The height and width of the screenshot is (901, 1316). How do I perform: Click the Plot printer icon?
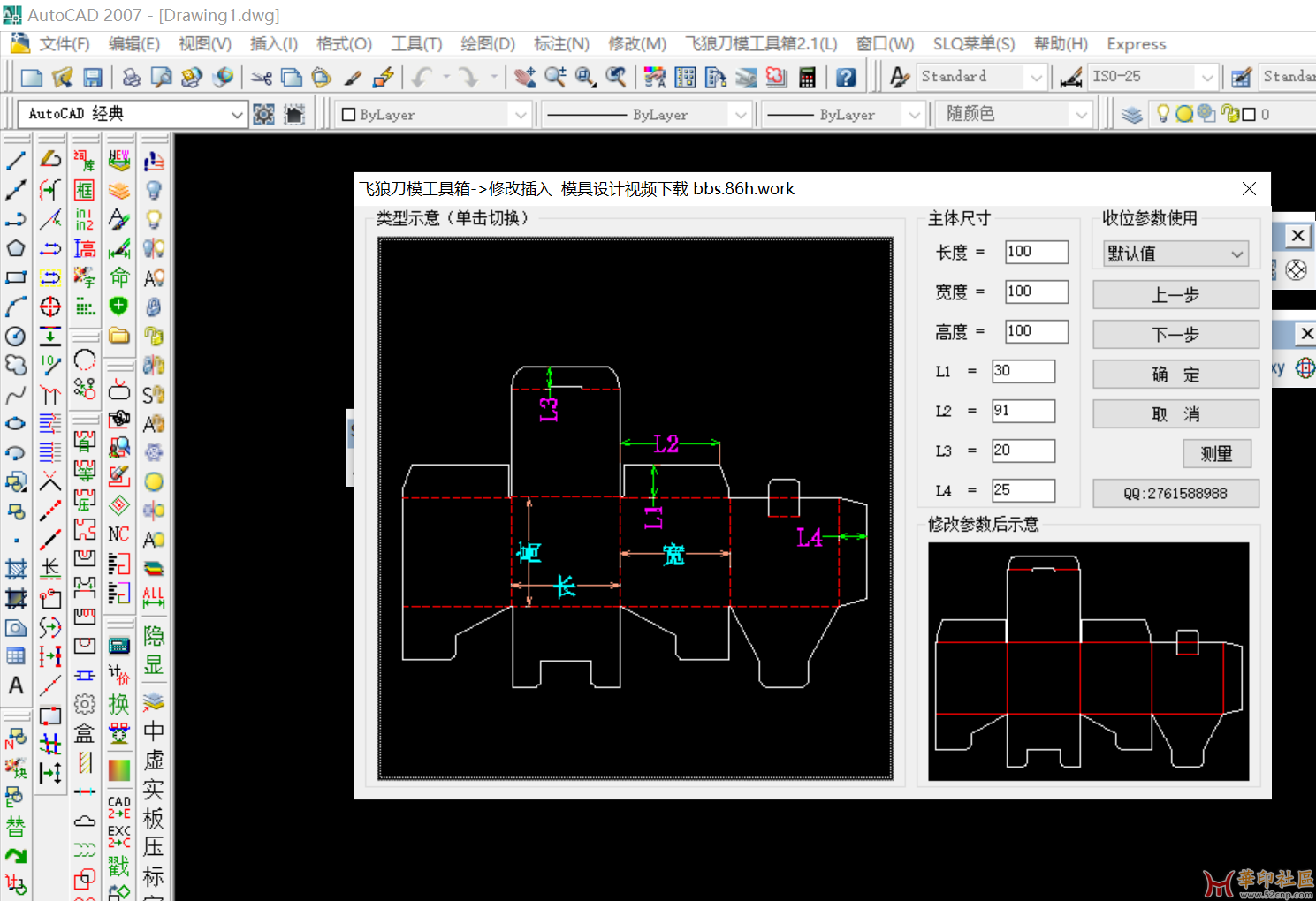click(x=131, y=78)
